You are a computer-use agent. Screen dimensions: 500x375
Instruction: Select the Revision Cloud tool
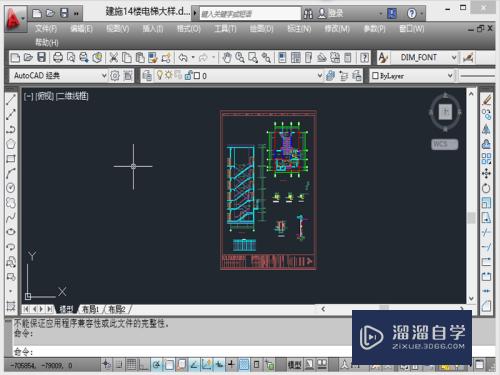pos(11,203)
